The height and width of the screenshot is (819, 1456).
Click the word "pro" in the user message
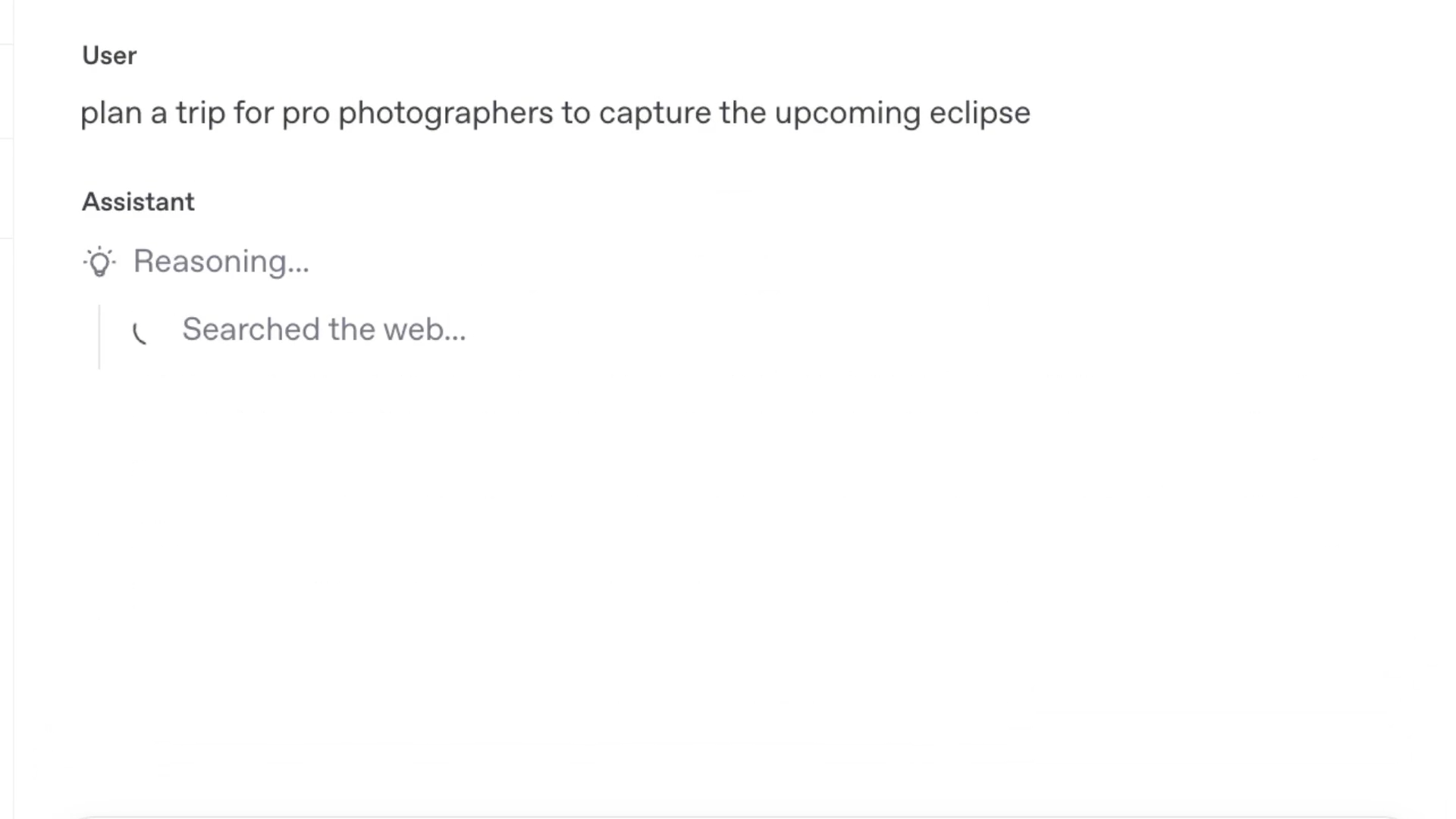[306, 115]
